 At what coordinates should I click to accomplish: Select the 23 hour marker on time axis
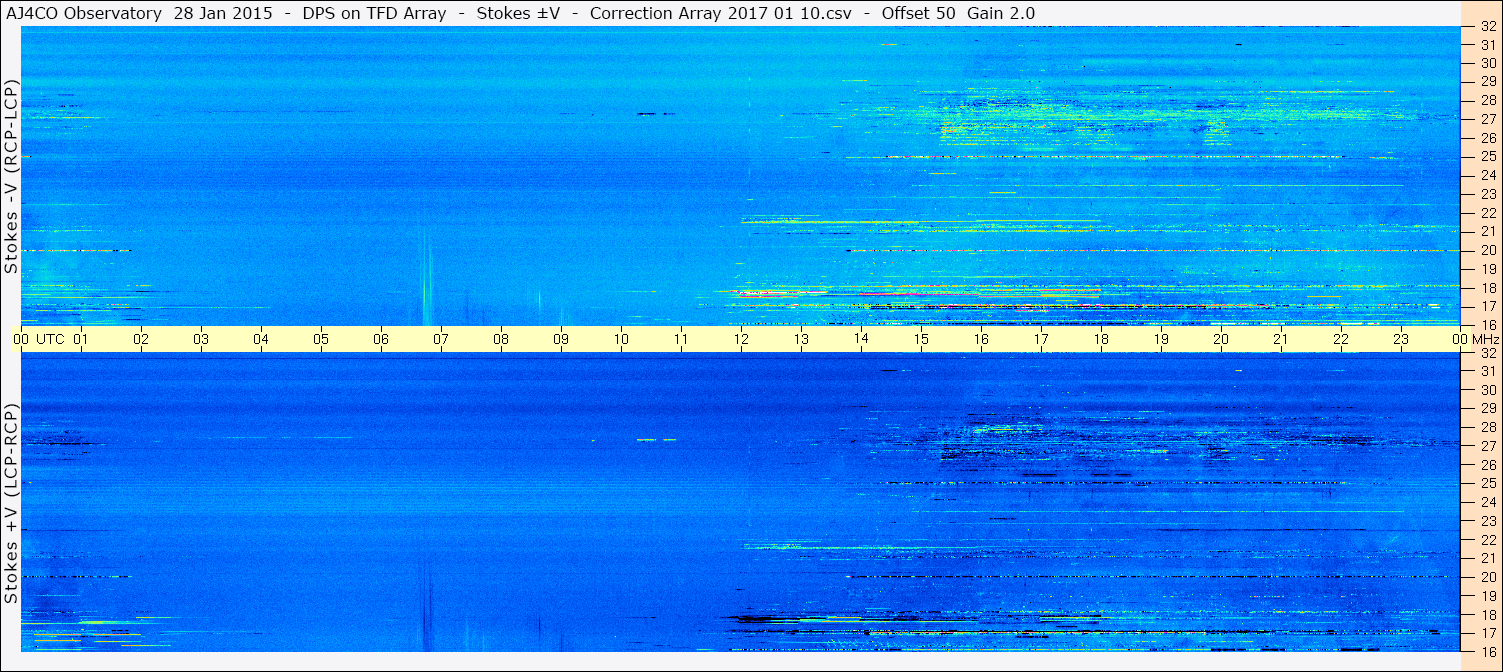click(1401, 339)
